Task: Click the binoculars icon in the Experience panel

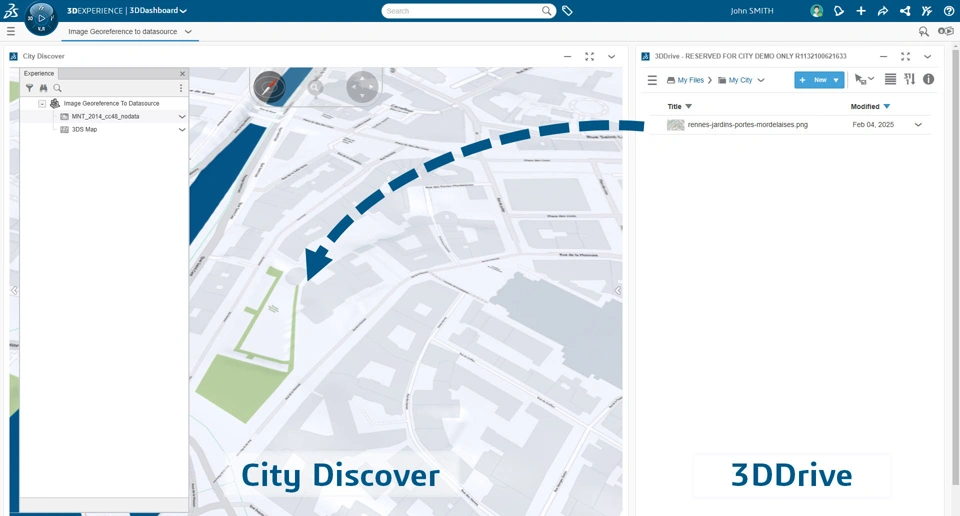Action: pos(43,88)
